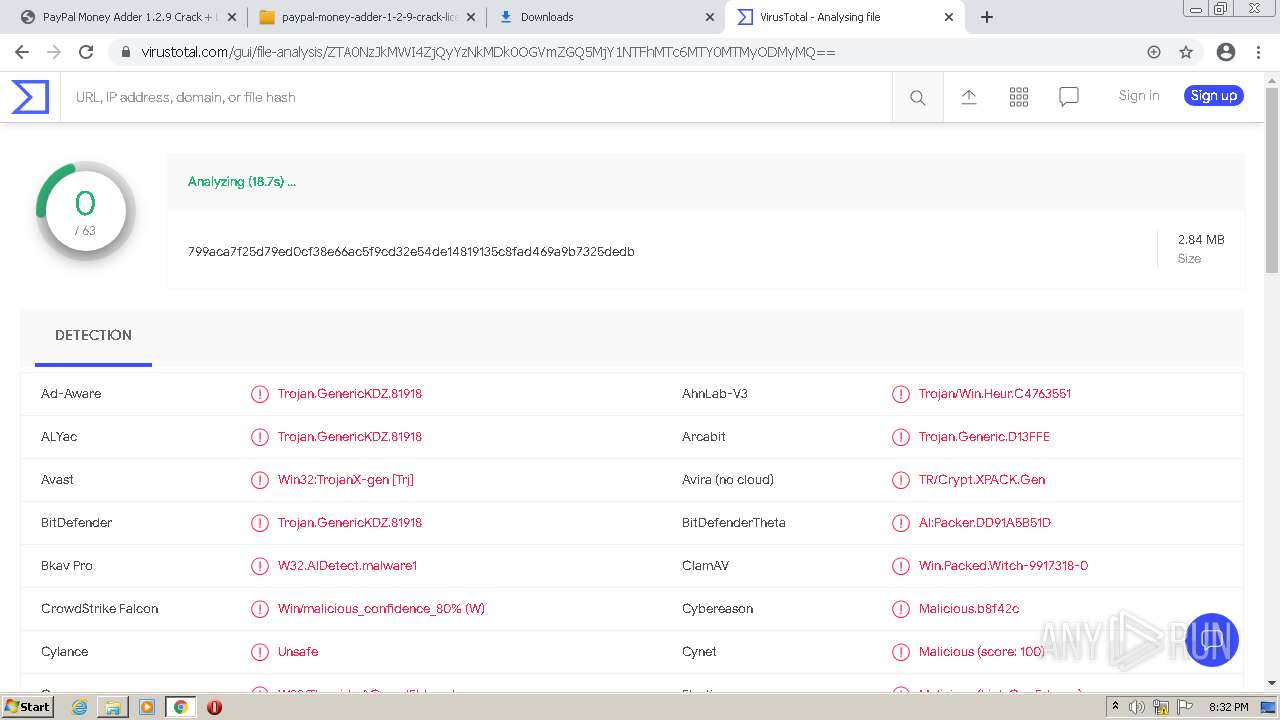Show hidden tray icons arrow
Screen dimensions: 1280x720
coord(1115,707)
